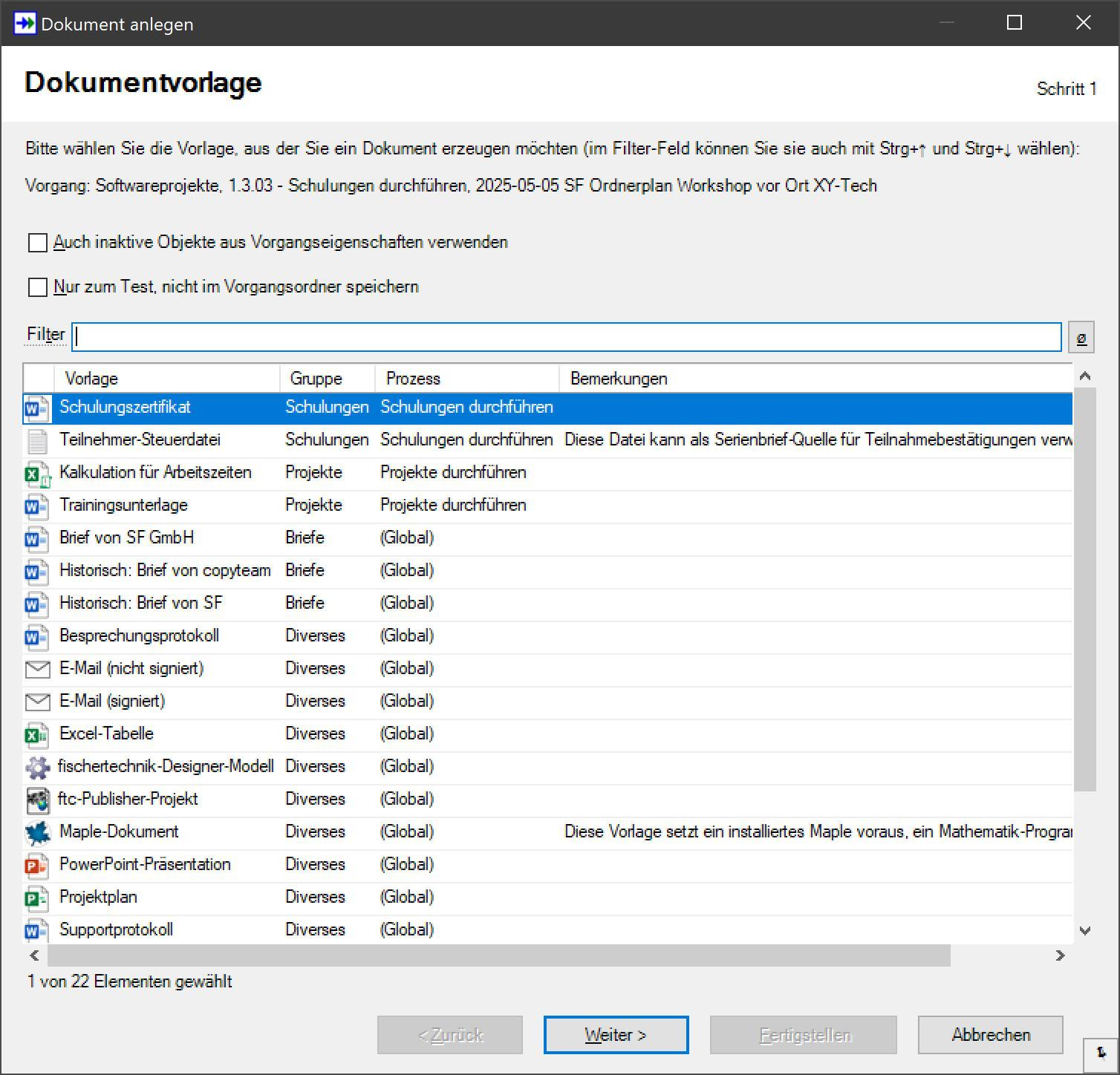Clear the filter with the ø button
This screenshot has width=1120, height=1075.
tap(1081, 338)
